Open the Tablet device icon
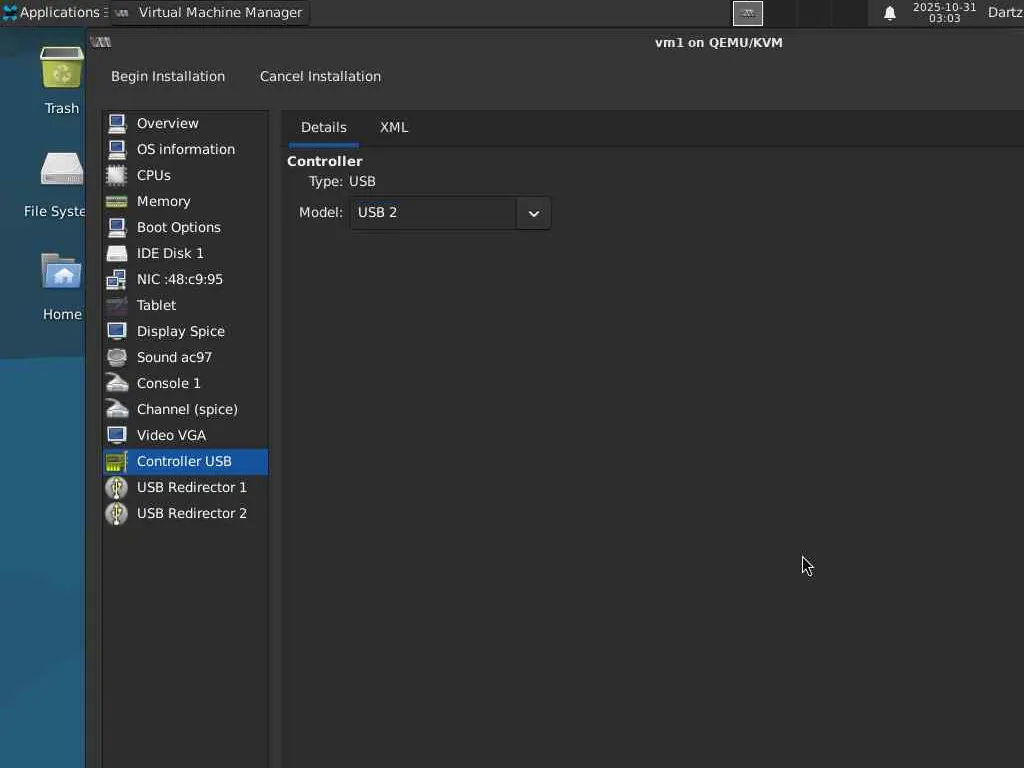The image size is (1024, 768). (117, 305)
